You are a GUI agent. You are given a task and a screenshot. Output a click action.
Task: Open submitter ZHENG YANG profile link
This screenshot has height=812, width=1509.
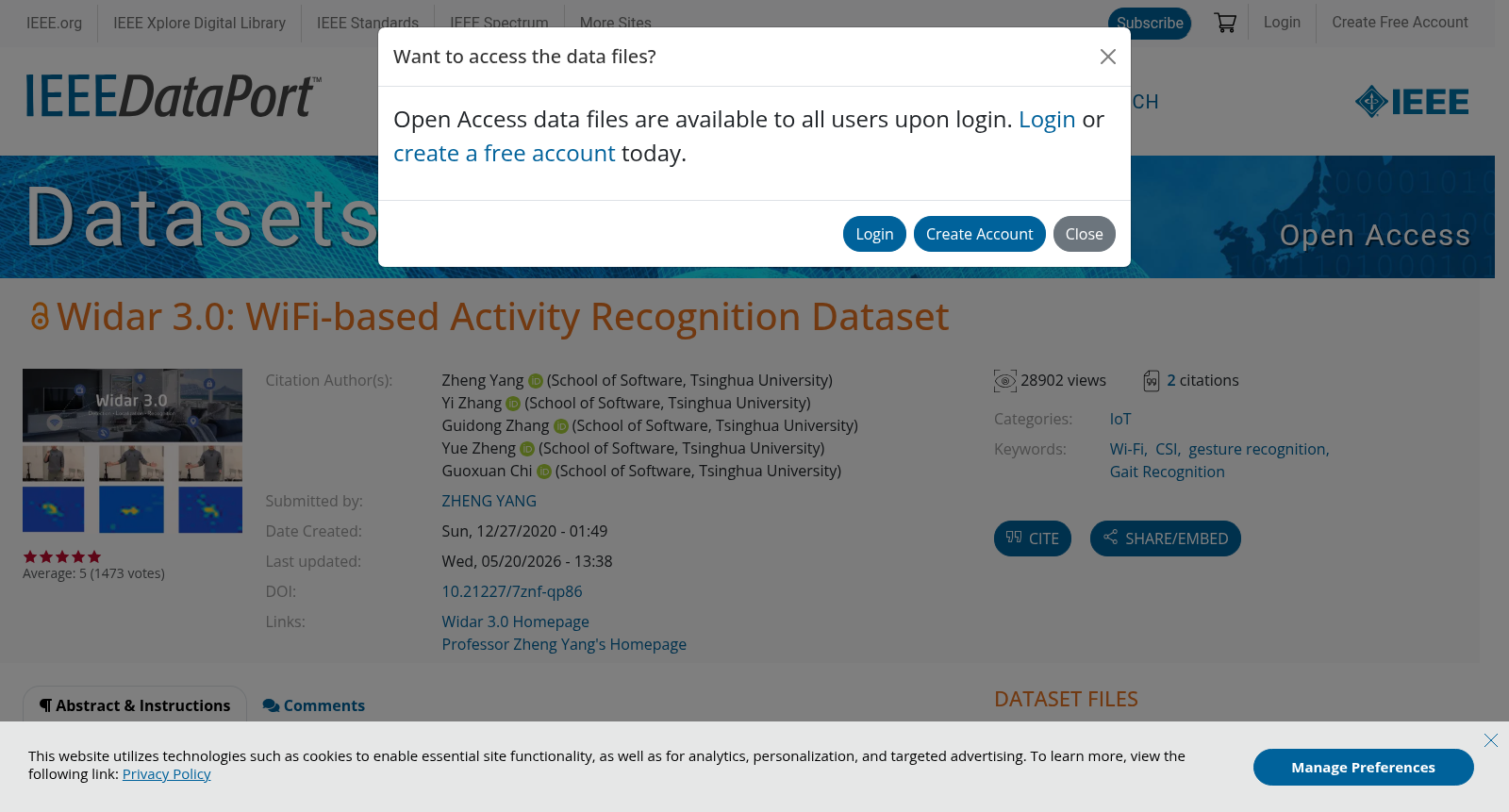(489, 501)
